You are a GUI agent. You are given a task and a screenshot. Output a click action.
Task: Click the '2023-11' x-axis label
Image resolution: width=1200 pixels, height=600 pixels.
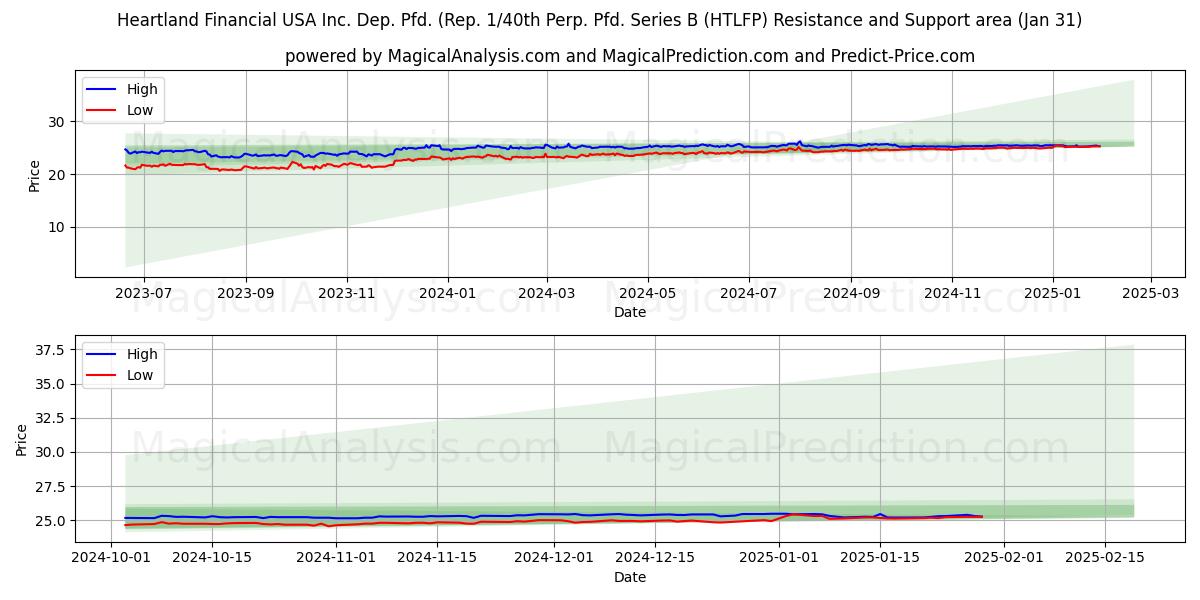click(347, 295)
